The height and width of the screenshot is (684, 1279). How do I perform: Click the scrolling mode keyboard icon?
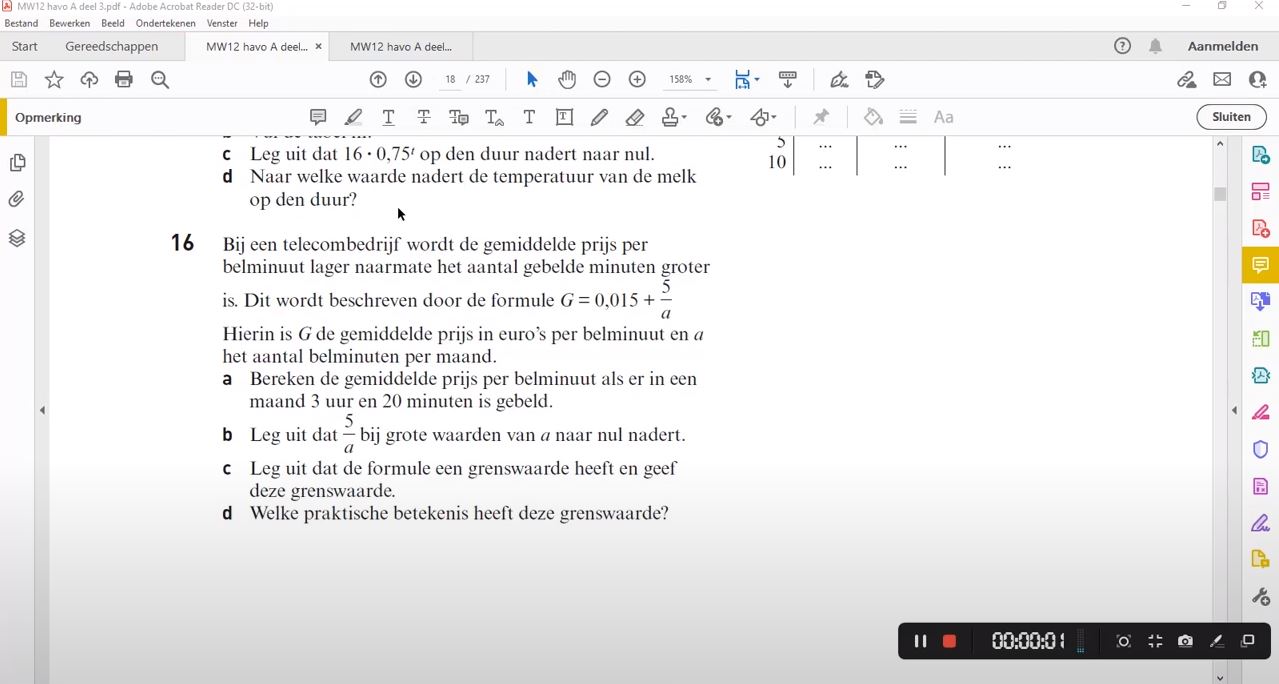[787, 80]
